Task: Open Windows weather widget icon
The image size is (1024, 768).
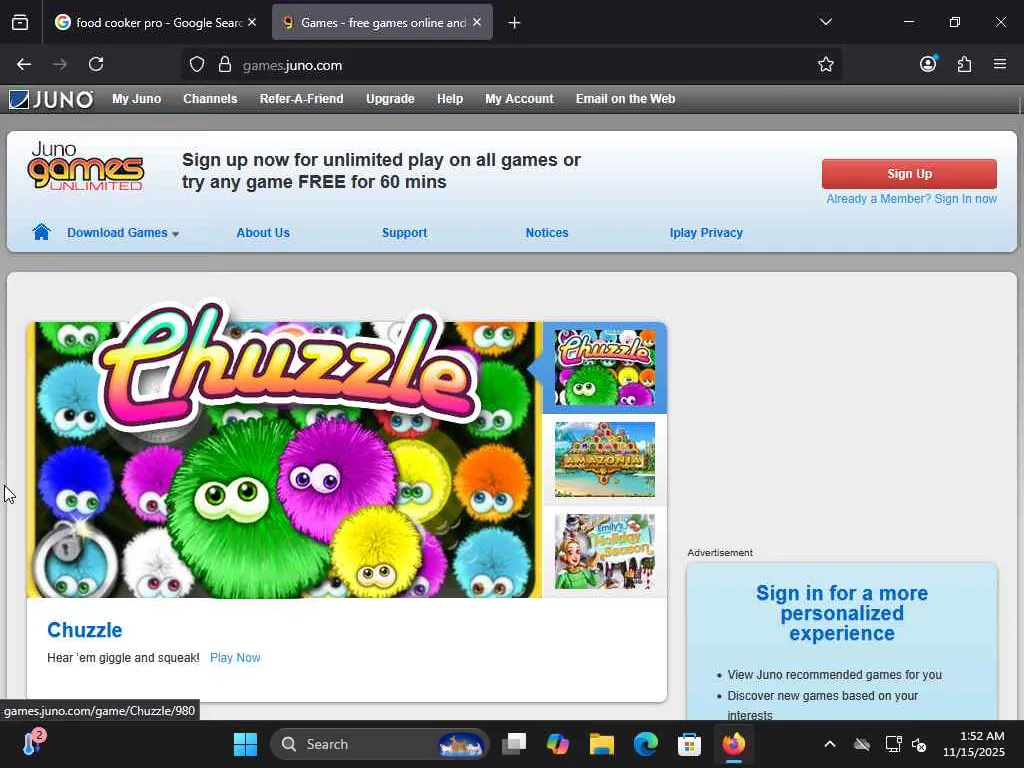Action: pos(33,743)
